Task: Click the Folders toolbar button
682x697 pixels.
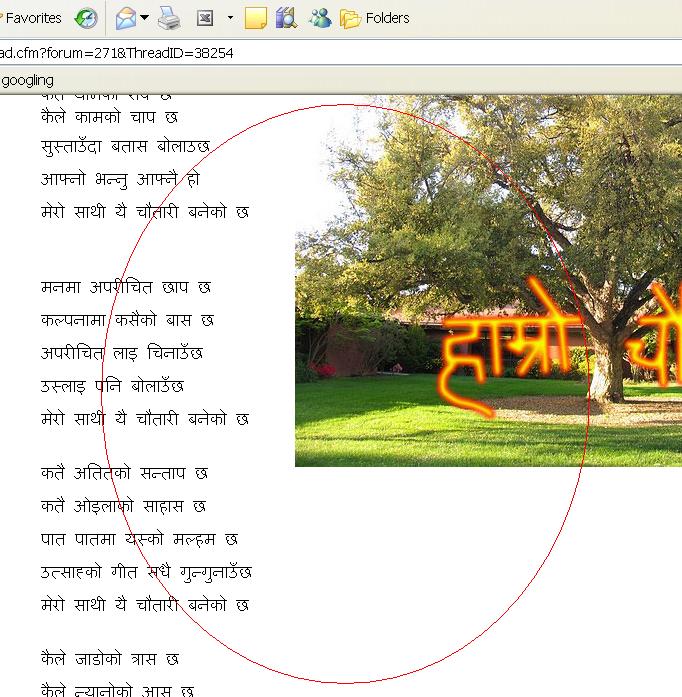Action: point(375,18)
